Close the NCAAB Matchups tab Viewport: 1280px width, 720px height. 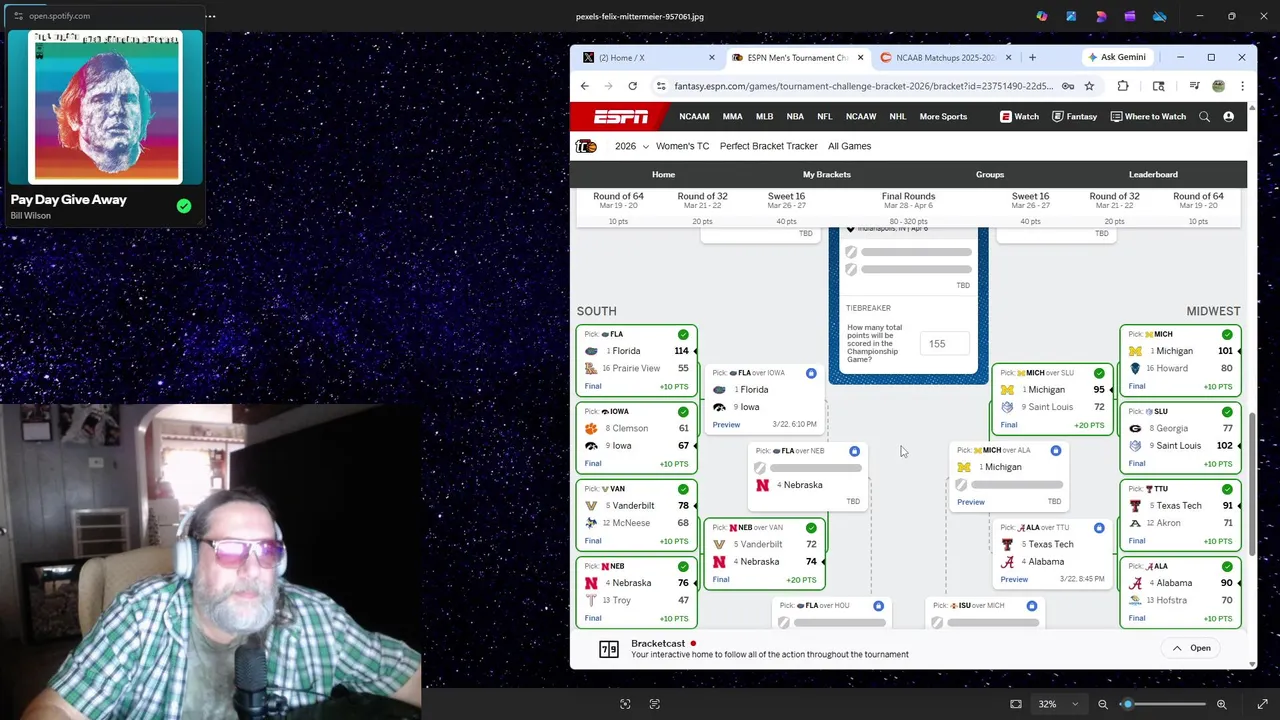1008,57
